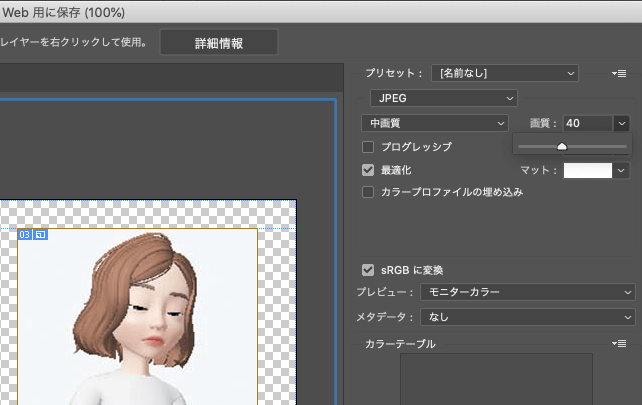This screenshot has width=642, height=405.
Task: Expand the 中画質 quality preset dropdown
Action: coord(435,123)
